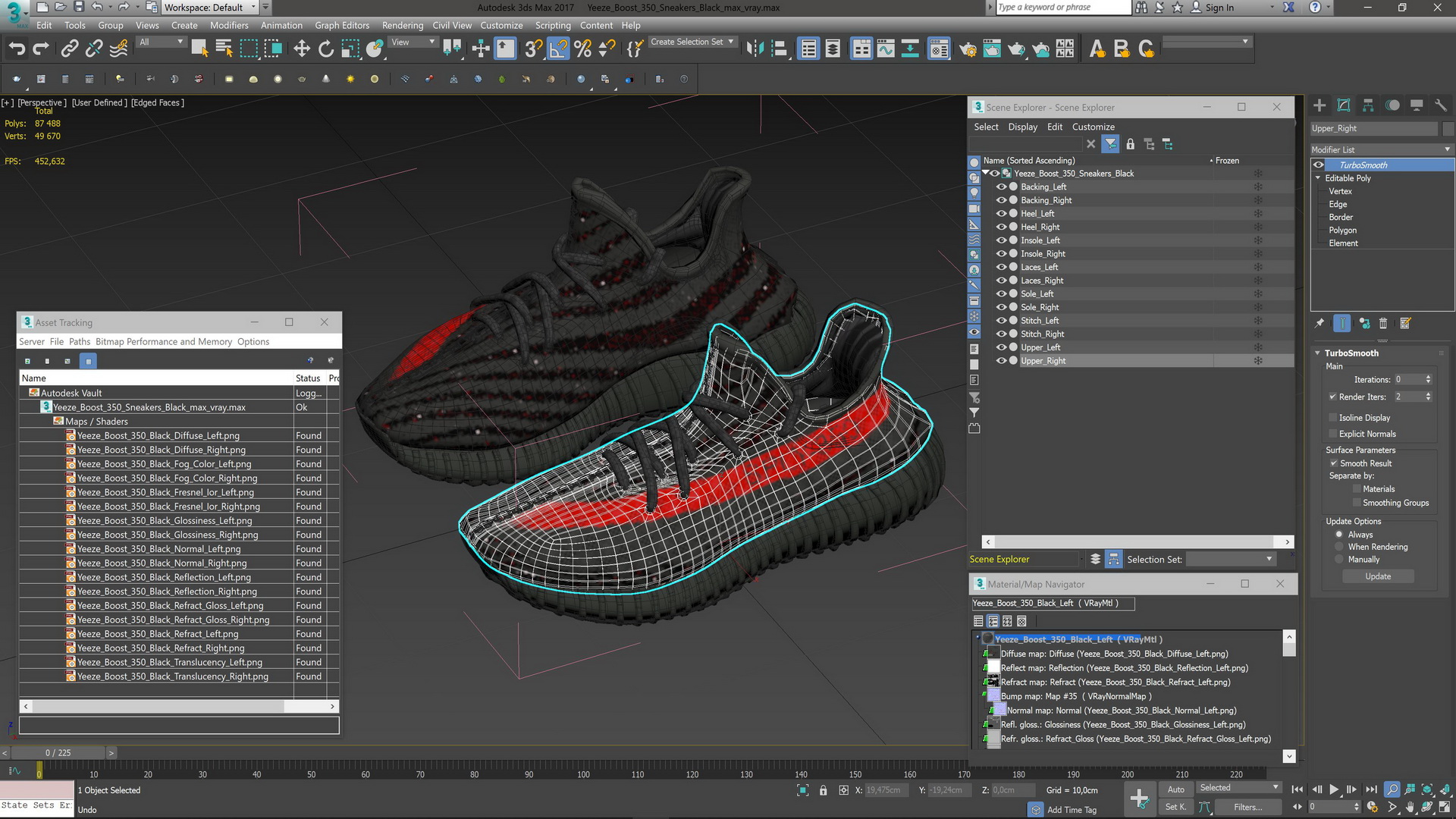Toggle the Percent Snap tool
The image size is (1456, 819).
[582, 49]
